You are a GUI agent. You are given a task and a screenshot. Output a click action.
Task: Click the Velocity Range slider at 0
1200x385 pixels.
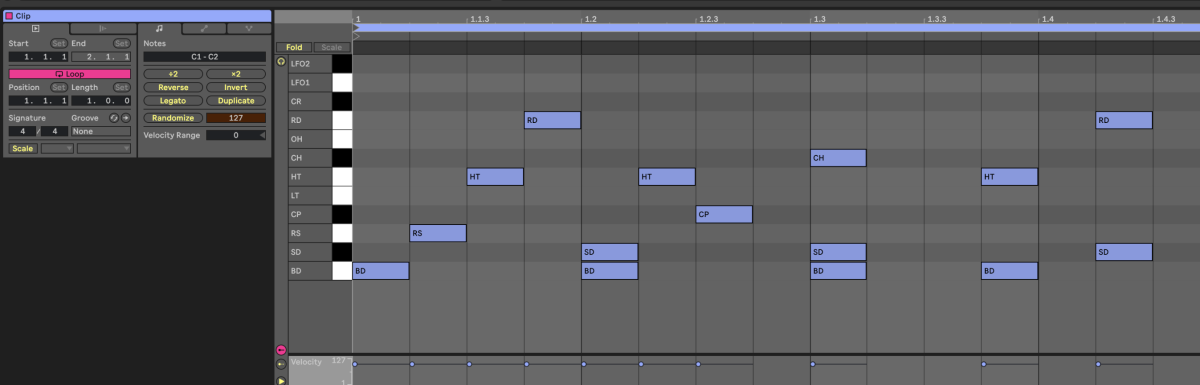236,134
